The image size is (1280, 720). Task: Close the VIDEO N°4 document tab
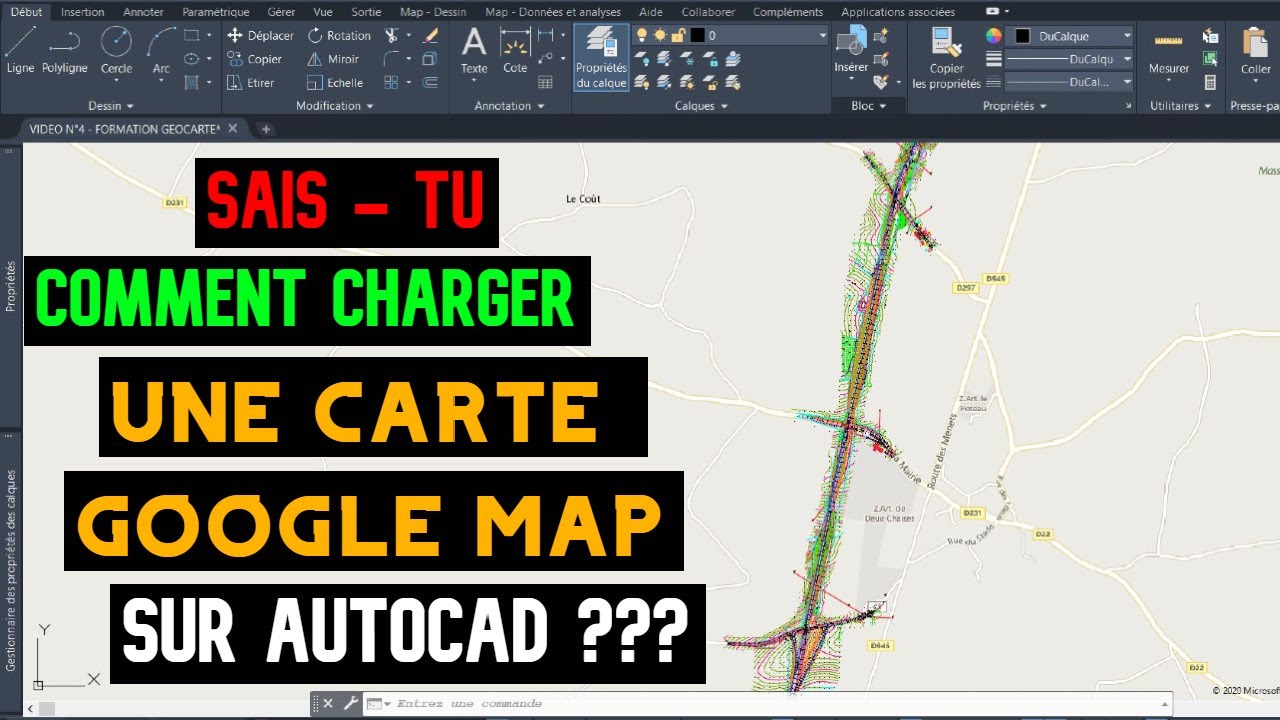tap(234, 129)
